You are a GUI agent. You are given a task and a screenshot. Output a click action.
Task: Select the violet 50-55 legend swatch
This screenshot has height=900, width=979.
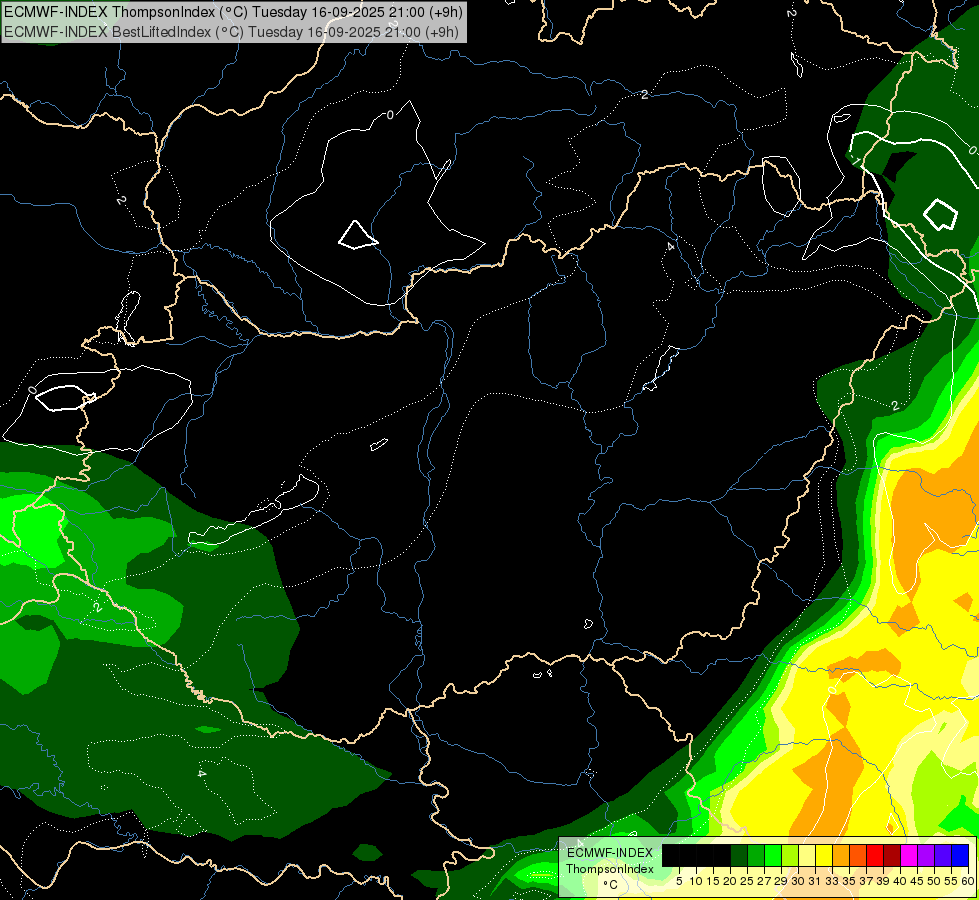[x=943, y=856]
